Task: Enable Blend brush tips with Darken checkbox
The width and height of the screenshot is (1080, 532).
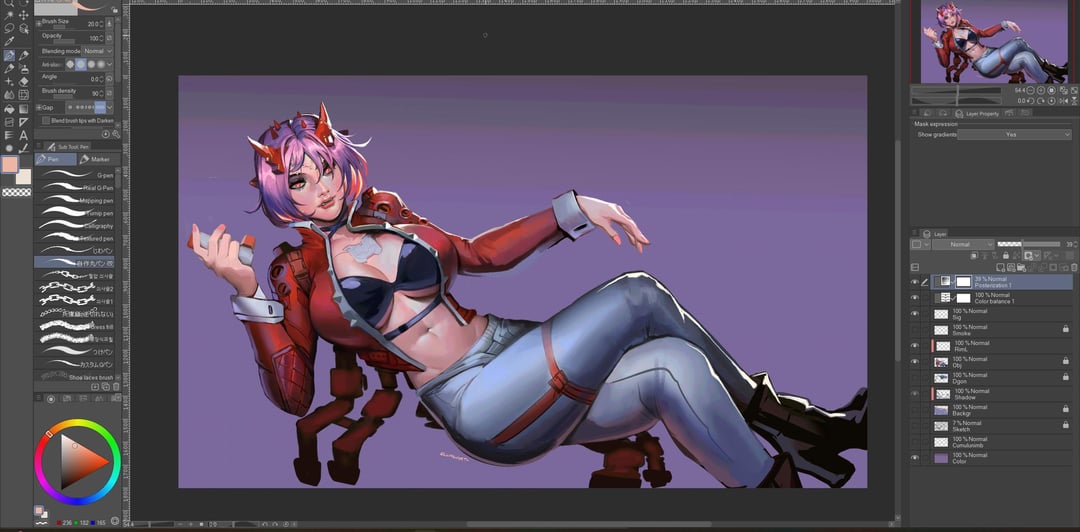Action: [46, 120]
